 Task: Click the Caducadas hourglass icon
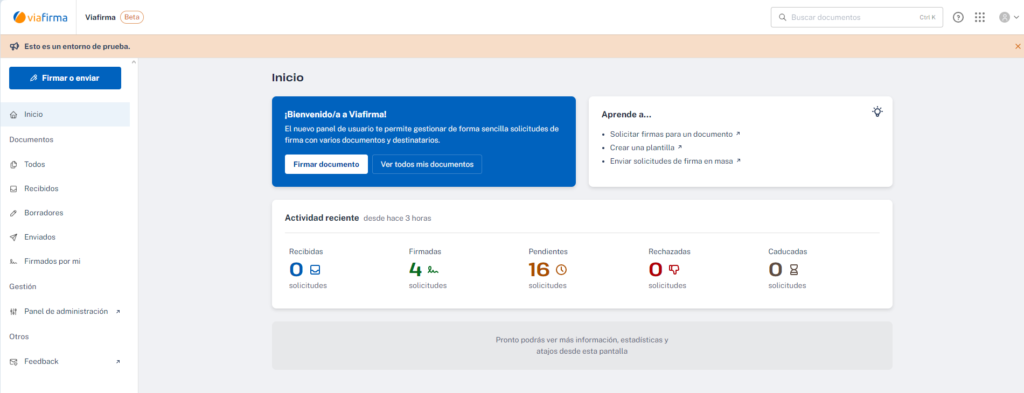pos(793,269)
